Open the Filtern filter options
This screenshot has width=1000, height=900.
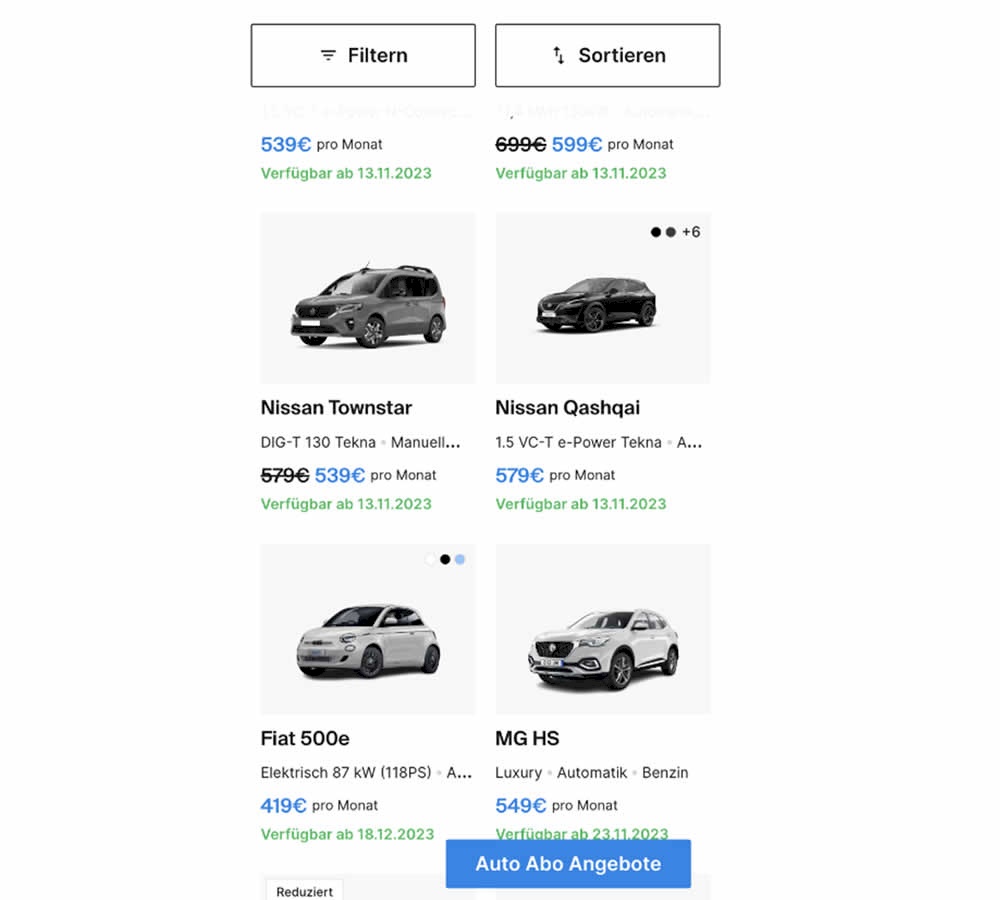click(x=363, y=56)
